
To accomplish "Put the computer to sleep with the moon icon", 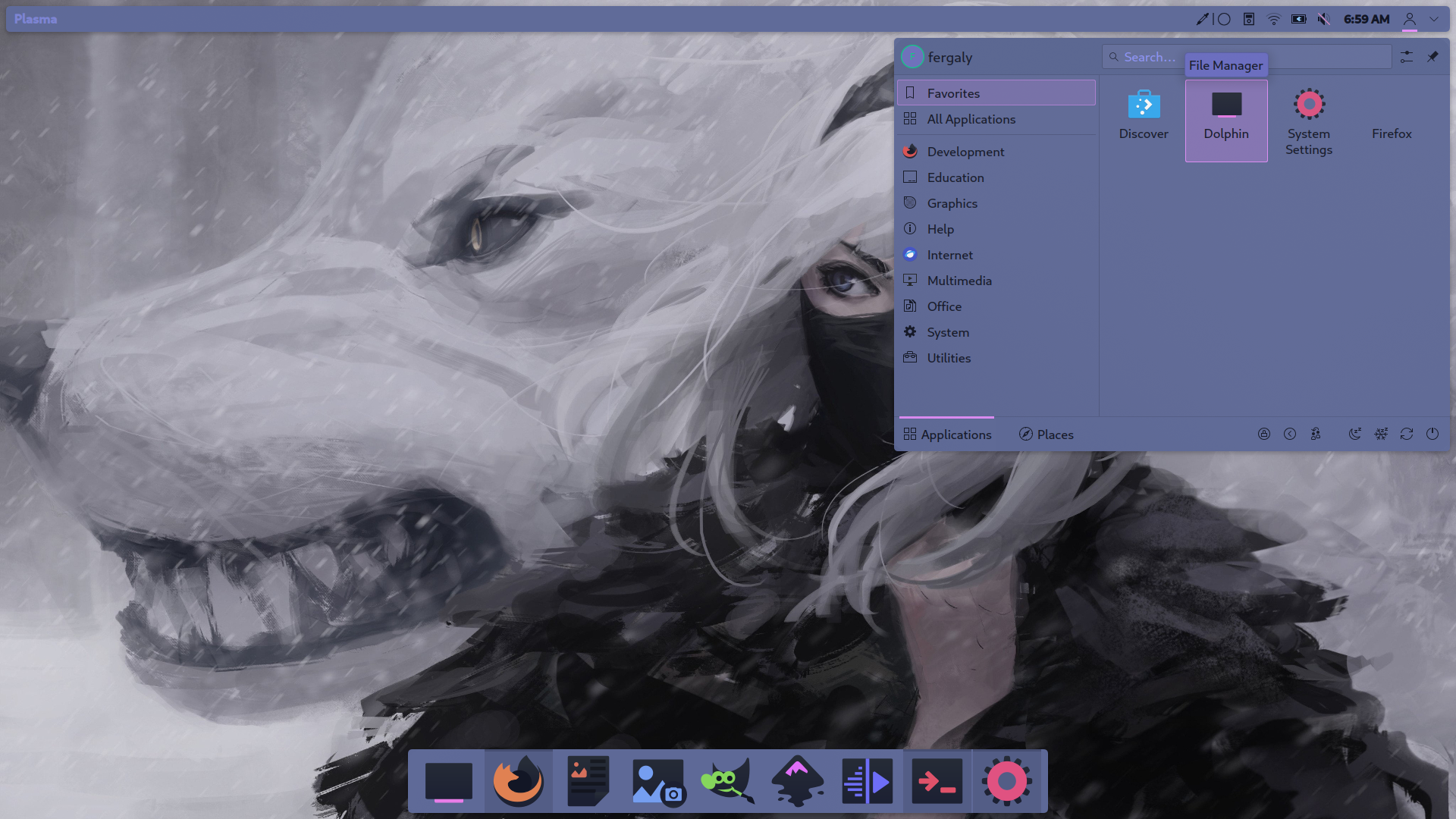I will click(x=1355, y=434).
